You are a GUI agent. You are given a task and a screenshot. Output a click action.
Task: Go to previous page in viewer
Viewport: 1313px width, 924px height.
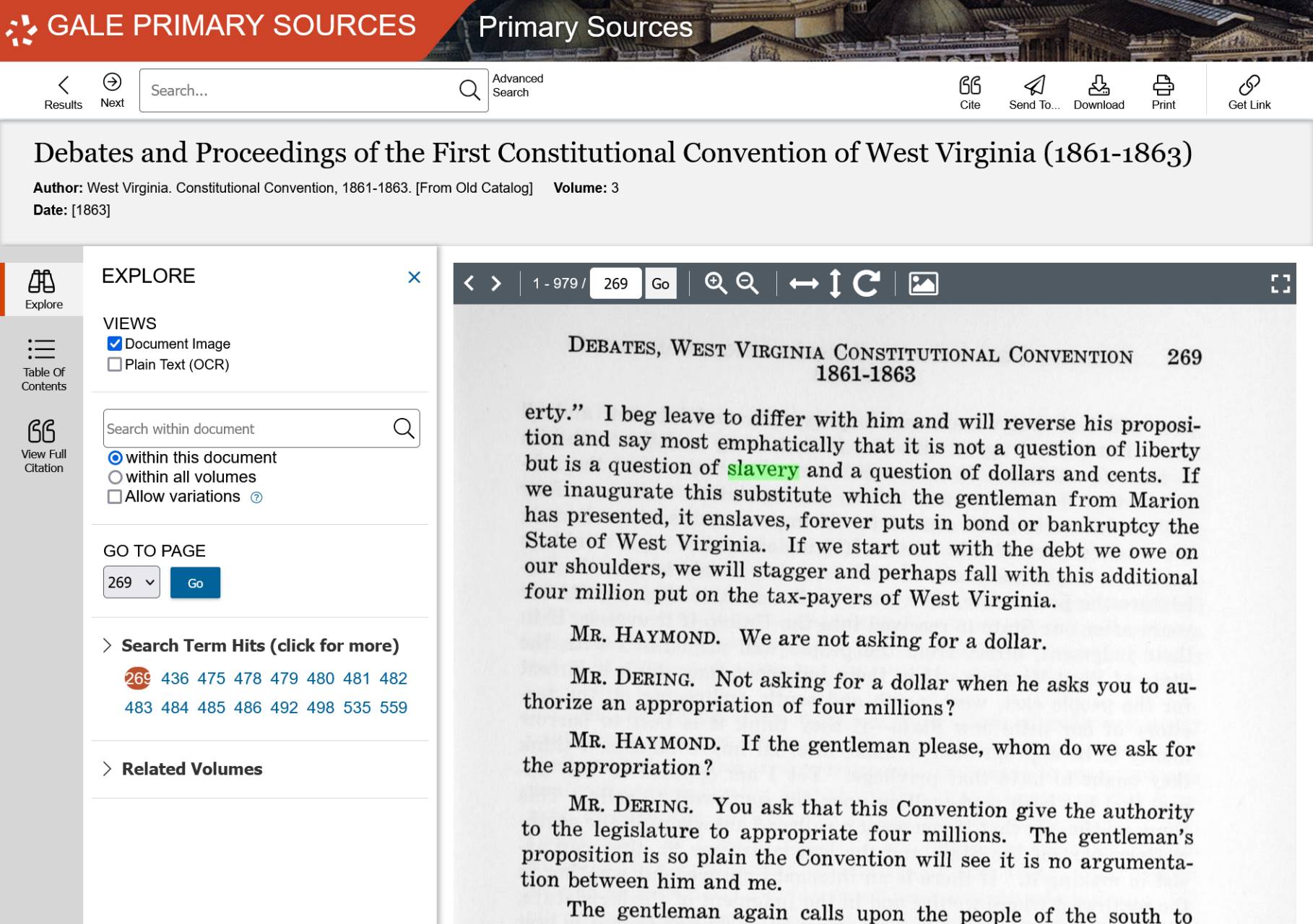click(469, 284)
